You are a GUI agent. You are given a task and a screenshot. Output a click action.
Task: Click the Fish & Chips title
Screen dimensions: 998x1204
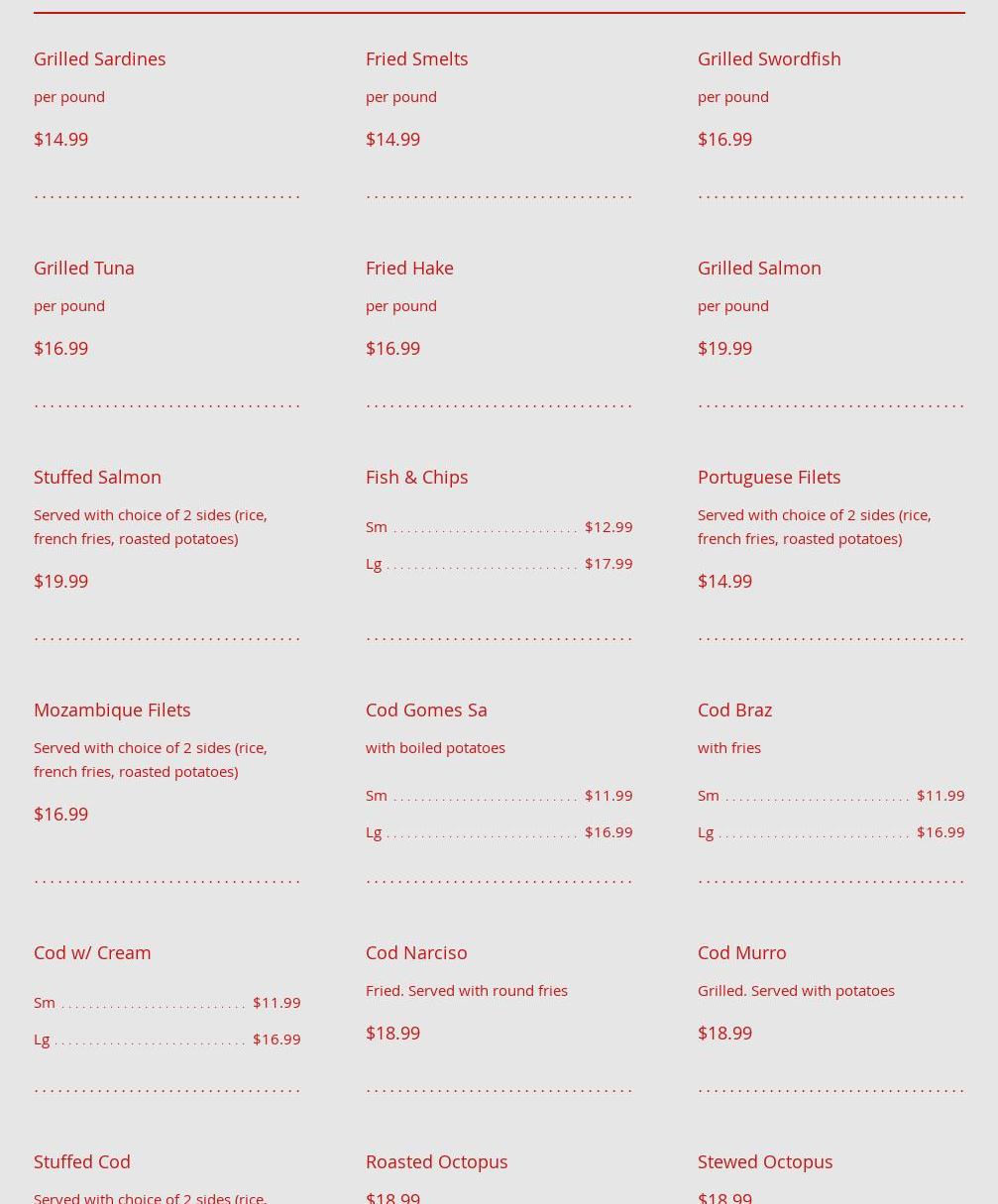(416, 477)
